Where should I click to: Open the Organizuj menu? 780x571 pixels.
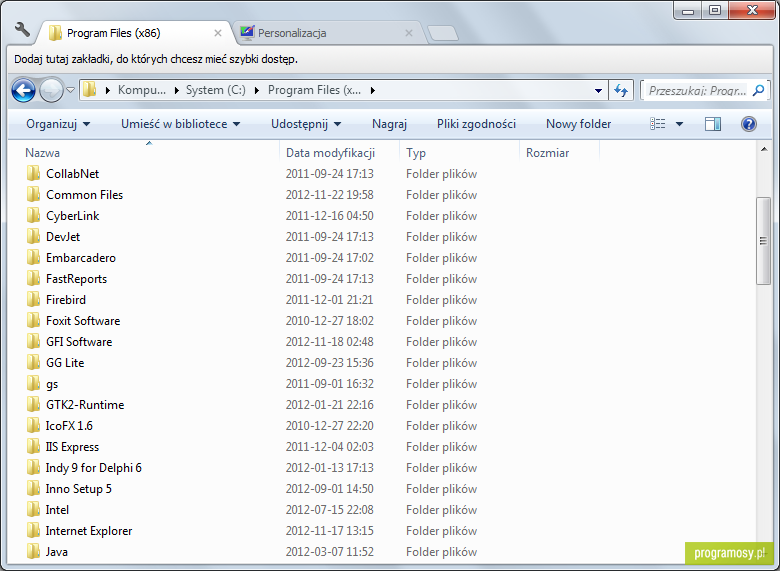58,124
